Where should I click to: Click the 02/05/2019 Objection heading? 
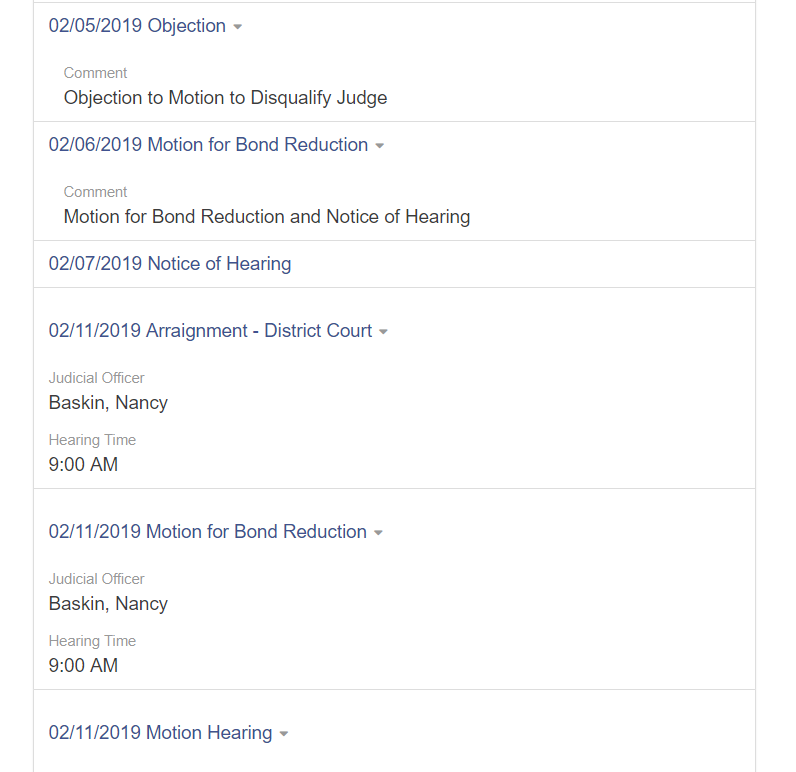click(137, 26)
